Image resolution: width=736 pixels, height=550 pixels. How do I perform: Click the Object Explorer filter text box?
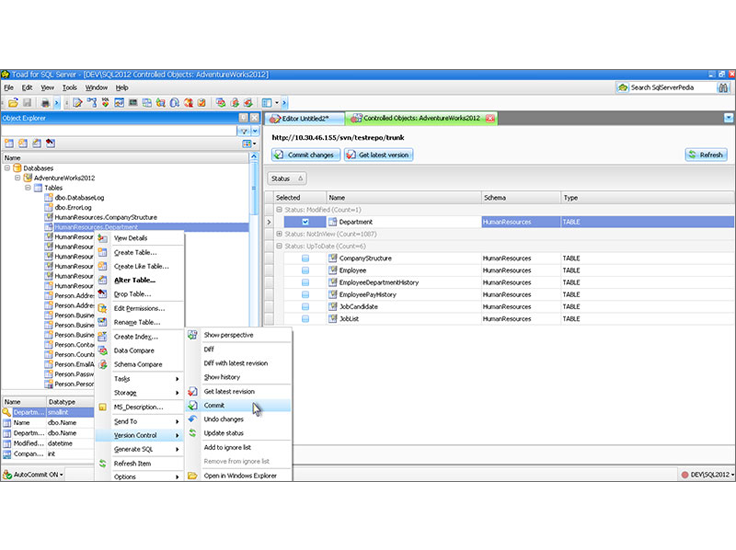pos(119,131)
